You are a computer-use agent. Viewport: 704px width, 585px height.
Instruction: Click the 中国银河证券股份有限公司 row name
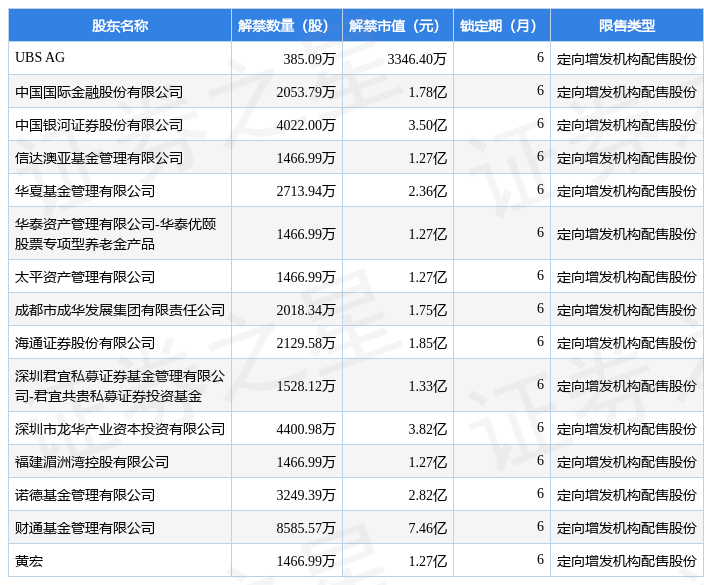click(x=99, y=125)
